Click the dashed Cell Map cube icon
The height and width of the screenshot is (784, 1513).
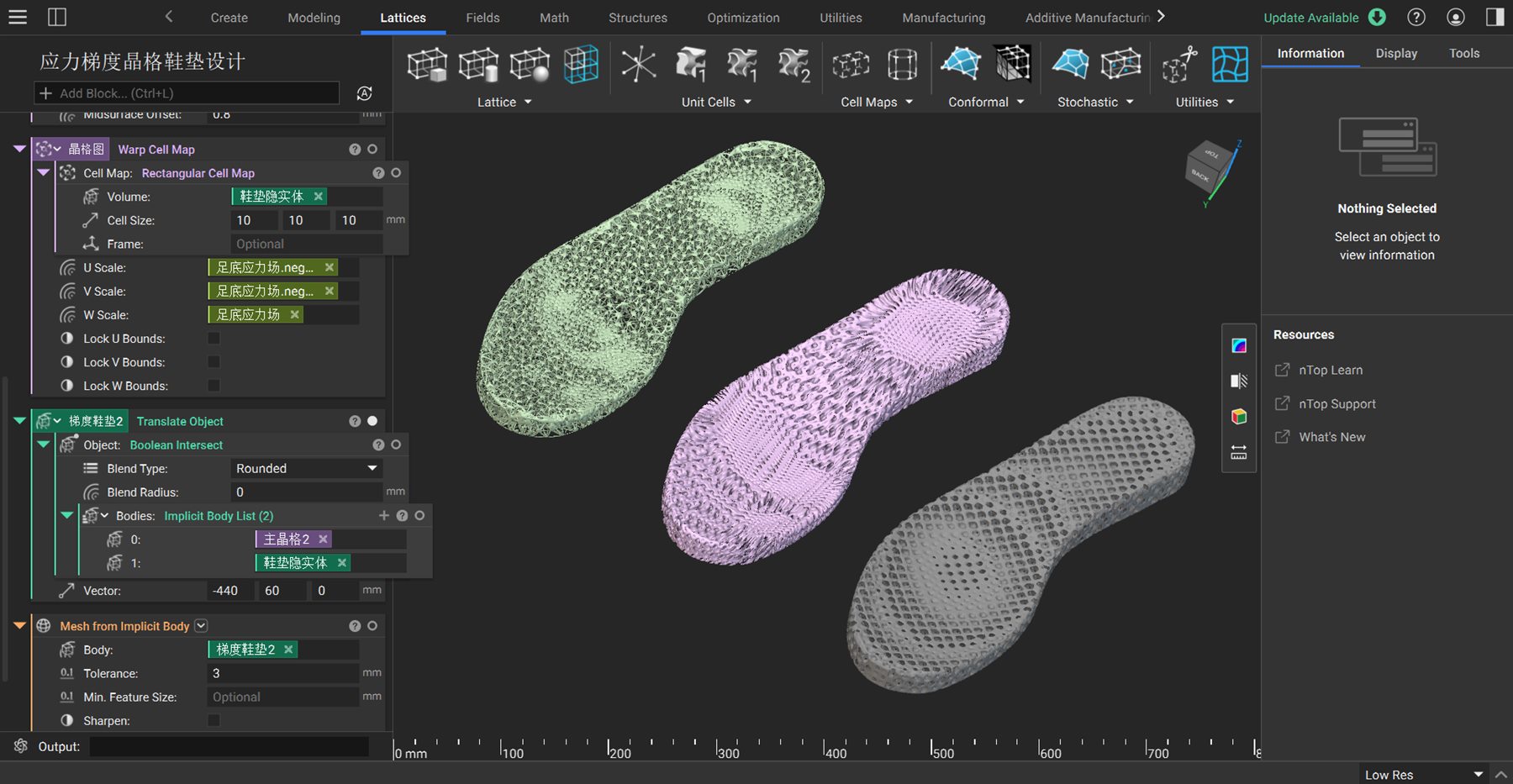coord(851,65)
